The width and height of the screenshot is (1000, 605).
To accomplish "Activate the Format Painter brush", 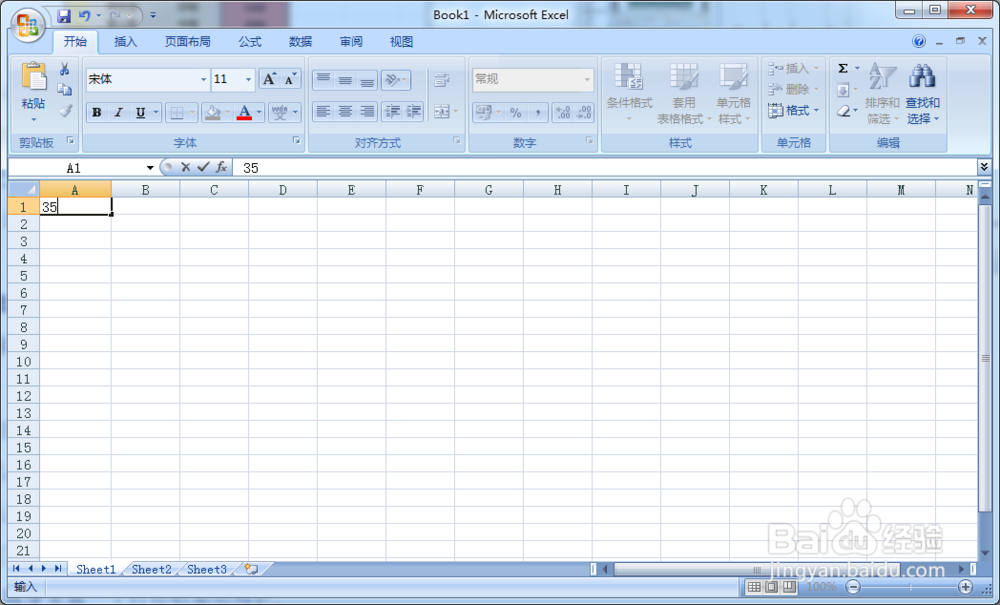I will click(x=64, y=111).
